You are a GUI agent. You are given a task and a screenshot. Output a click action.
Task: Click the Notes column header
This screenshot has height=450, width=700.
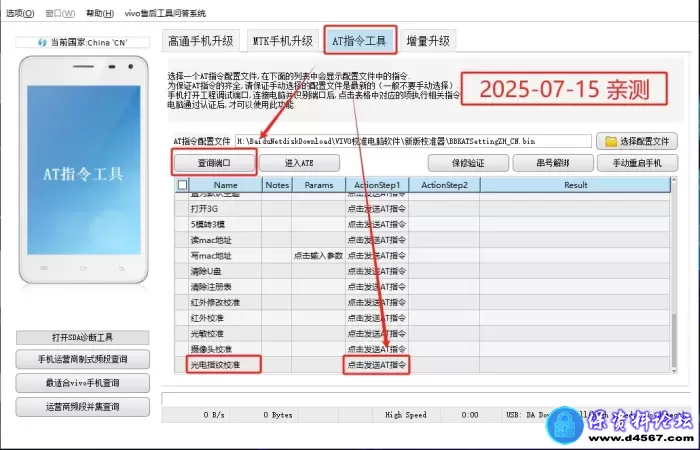(277, 185)
